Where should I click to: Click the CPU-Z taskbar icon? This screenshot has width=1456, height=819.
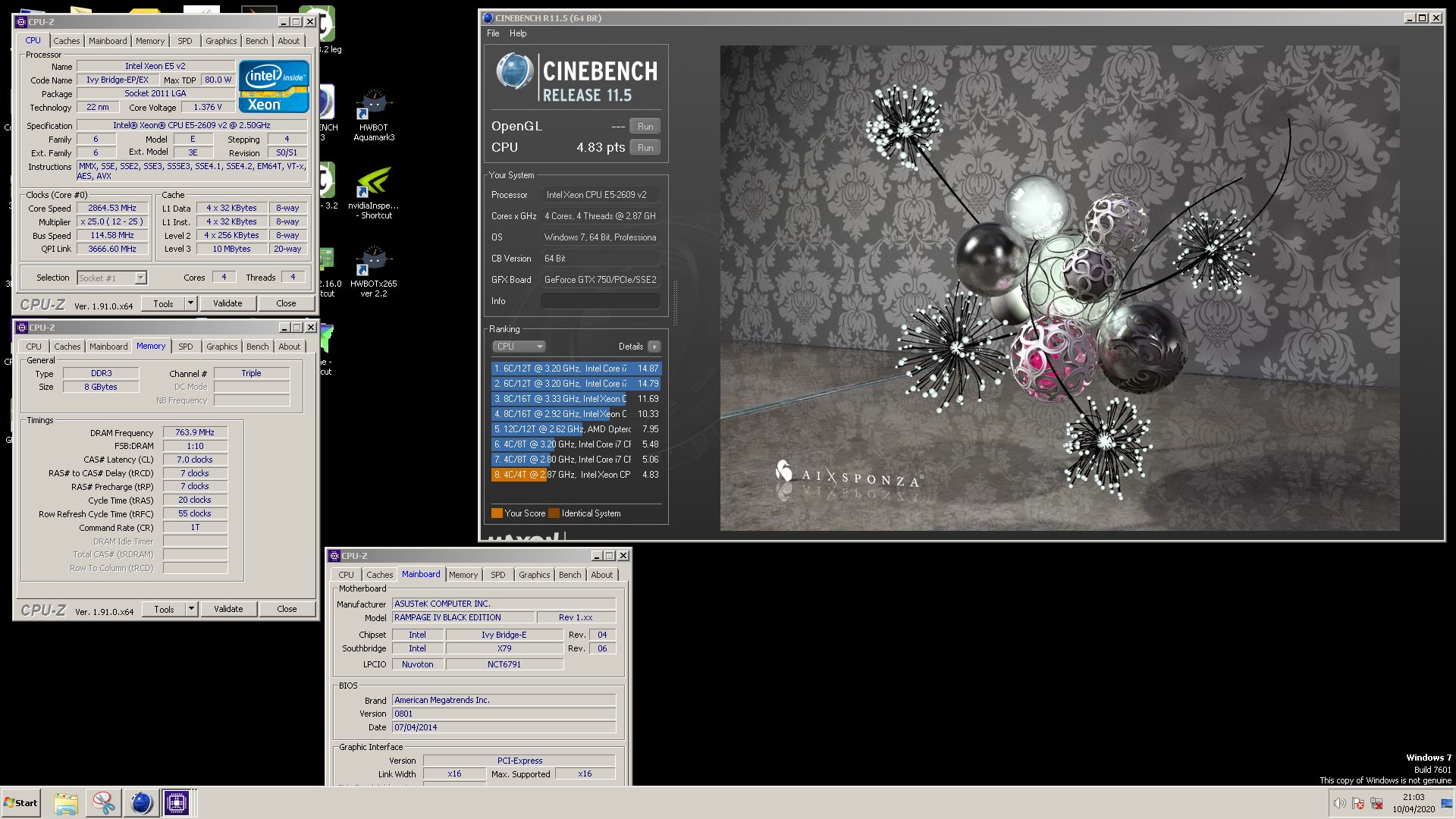(x=177, y=803)
